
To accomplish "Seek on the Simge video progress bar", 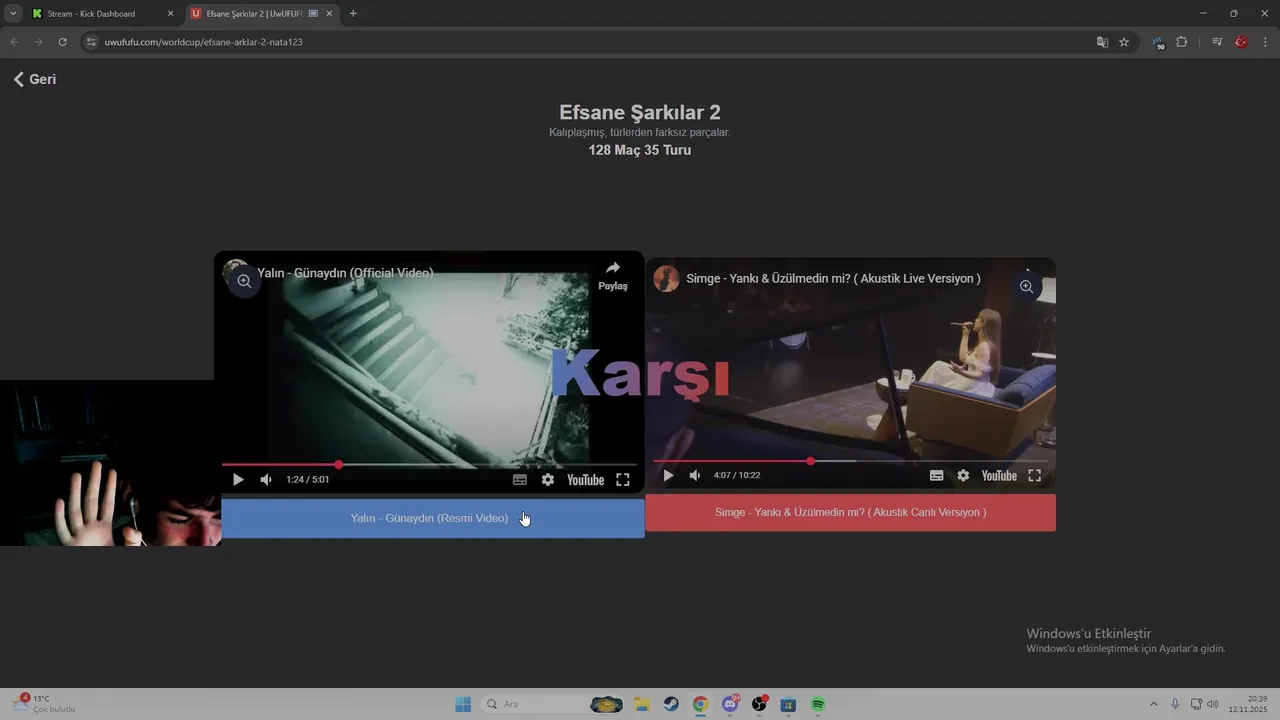I will coord(850,461).
